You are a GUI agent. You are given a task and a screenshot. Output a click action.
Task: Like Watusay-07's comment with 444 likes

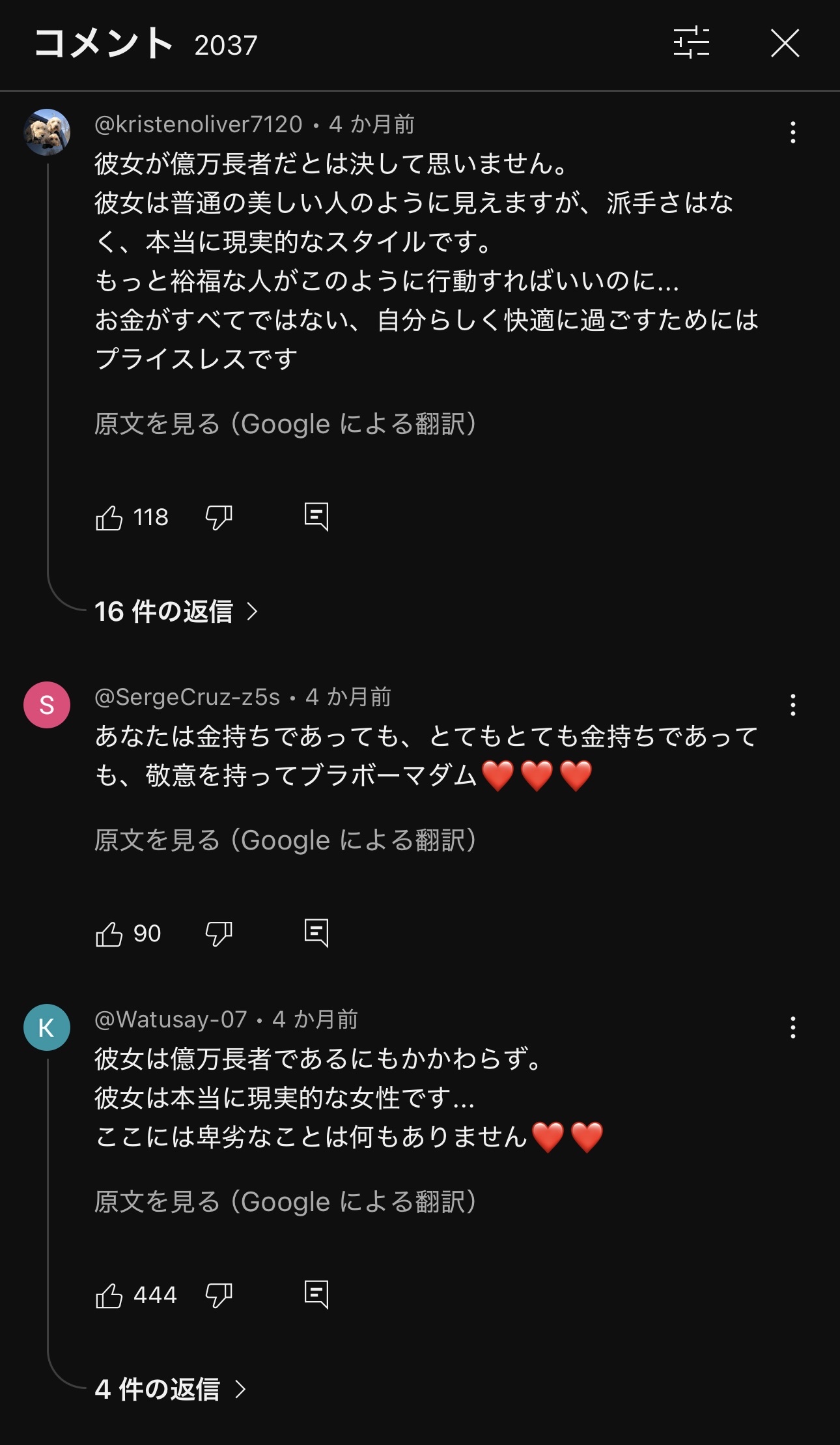pyautogui.click(x=109, y=1296)
